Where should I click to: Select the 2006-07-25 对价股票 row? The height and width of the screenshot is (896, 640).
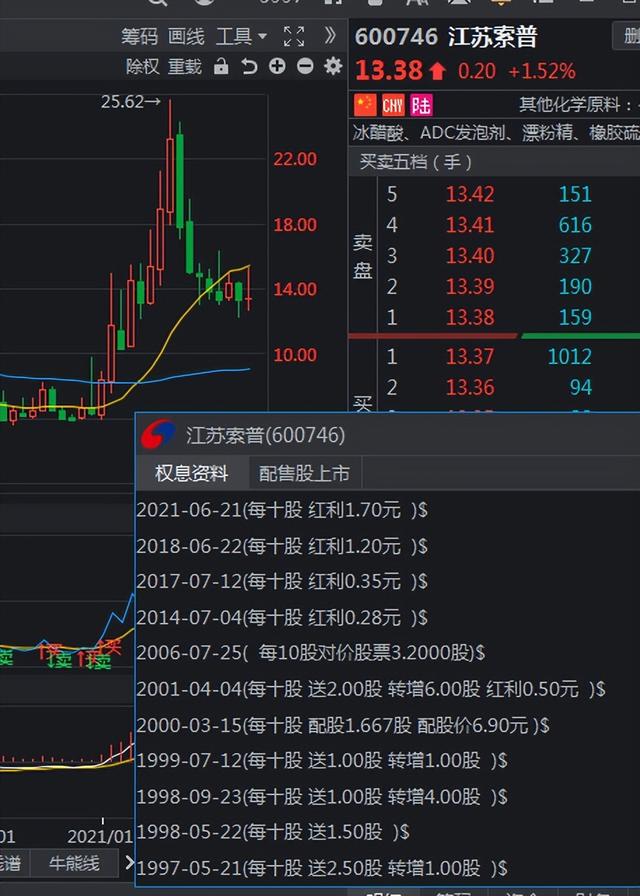(x=311, y=653)
